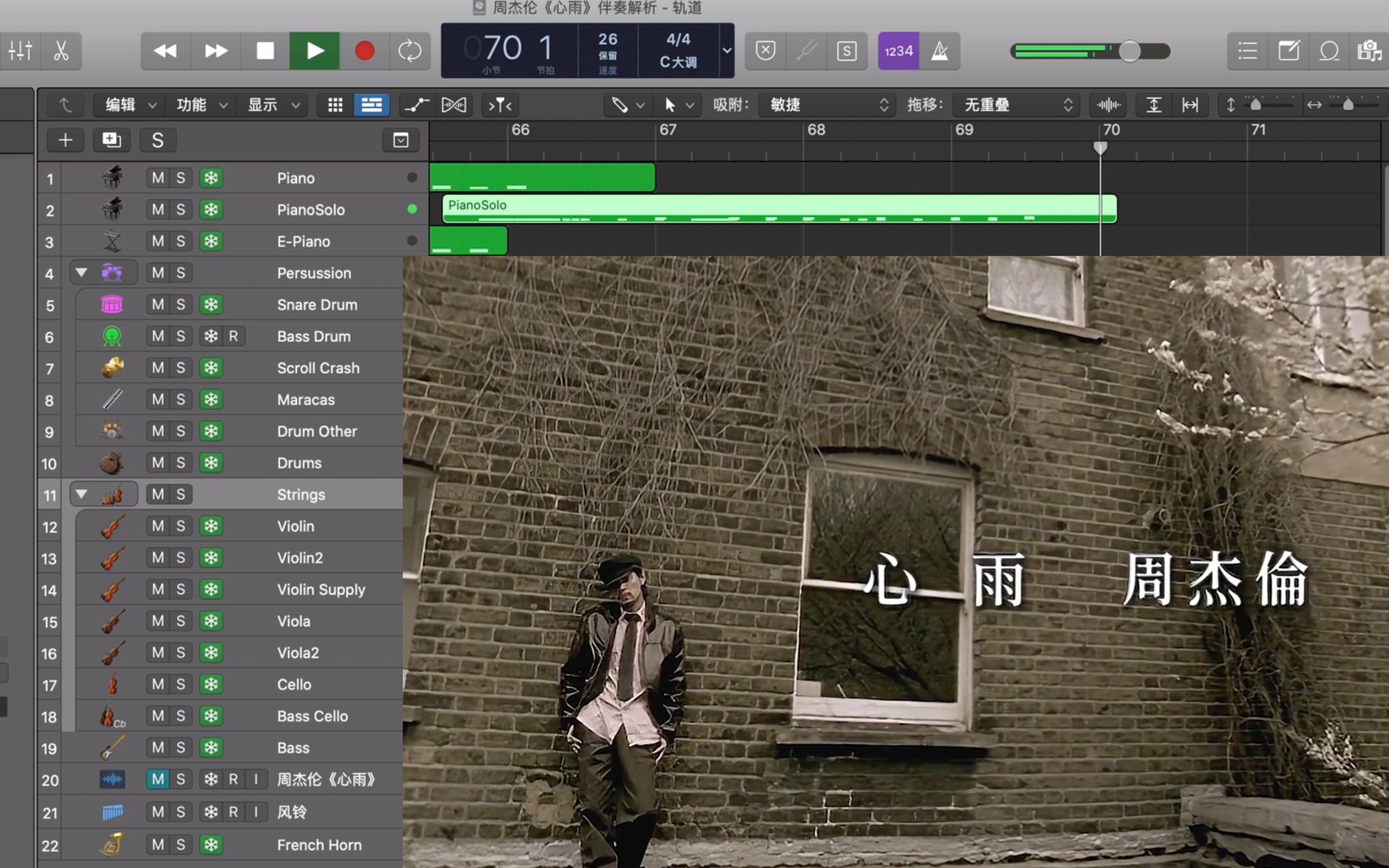
Task: Open the mixer with the faders icon
Action: click(20, 51)
